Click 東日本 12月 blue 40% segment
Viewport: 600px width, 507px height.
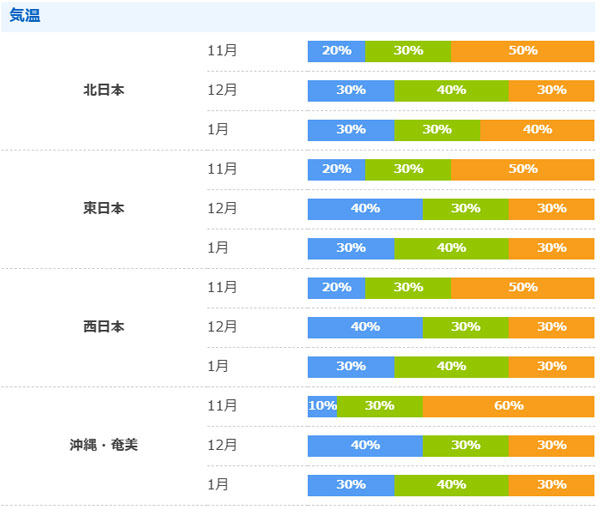pyautogui.click(x=365, y=209)
